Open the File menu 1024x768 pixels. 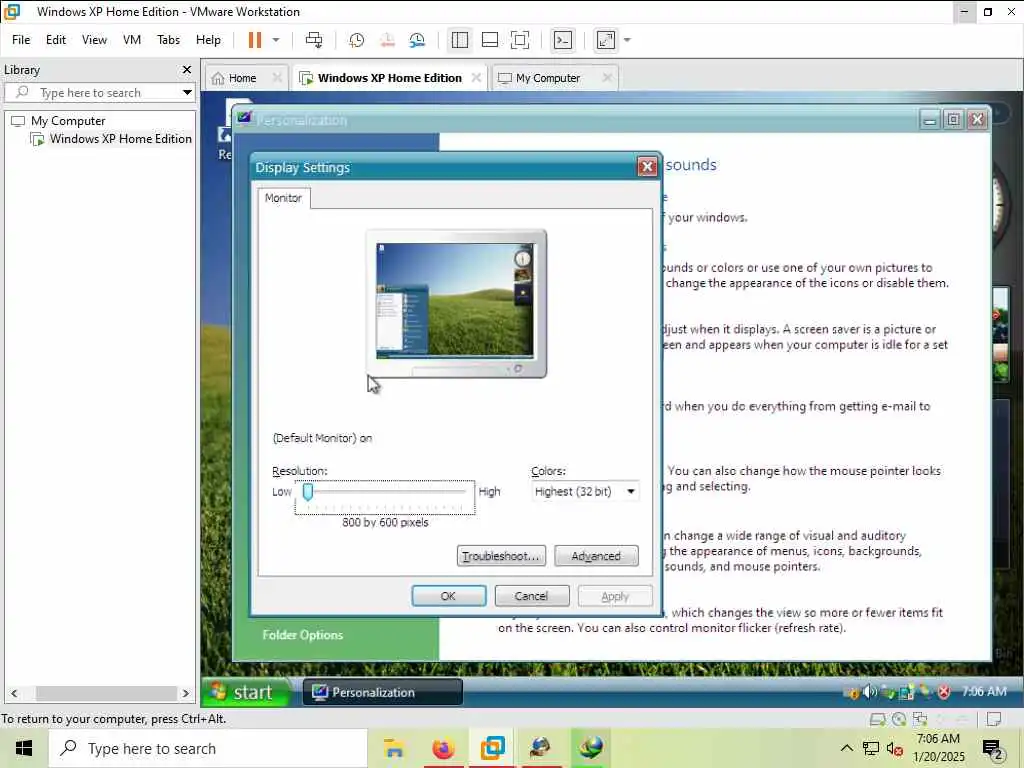point(21,40)
